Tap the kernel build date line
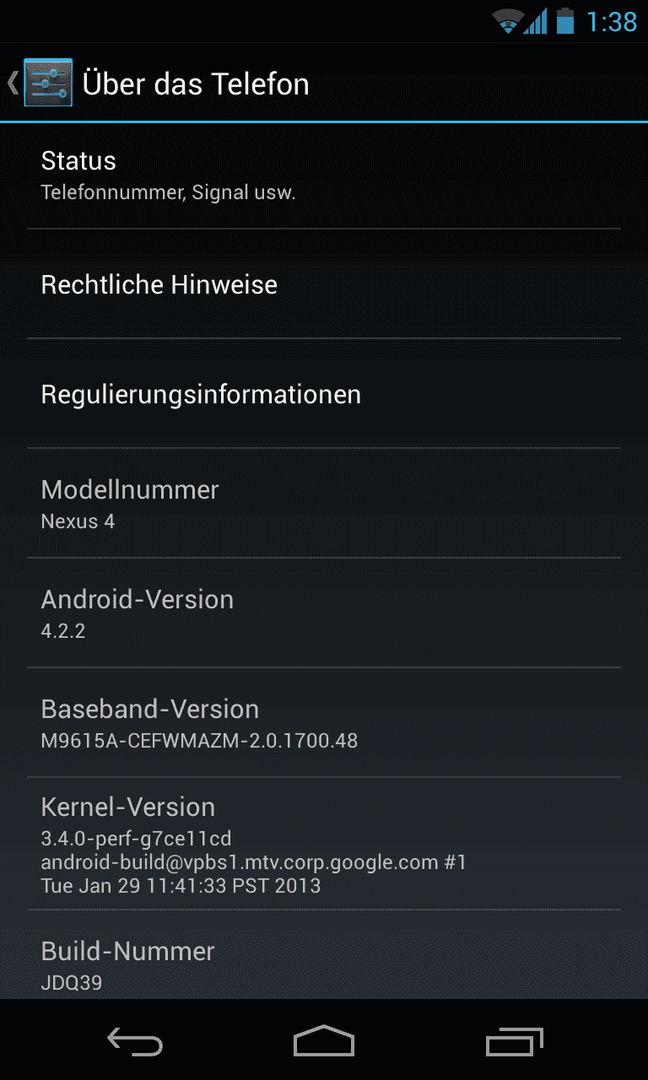The height and width of the screenshot is (1080, 648). point(181,885)
